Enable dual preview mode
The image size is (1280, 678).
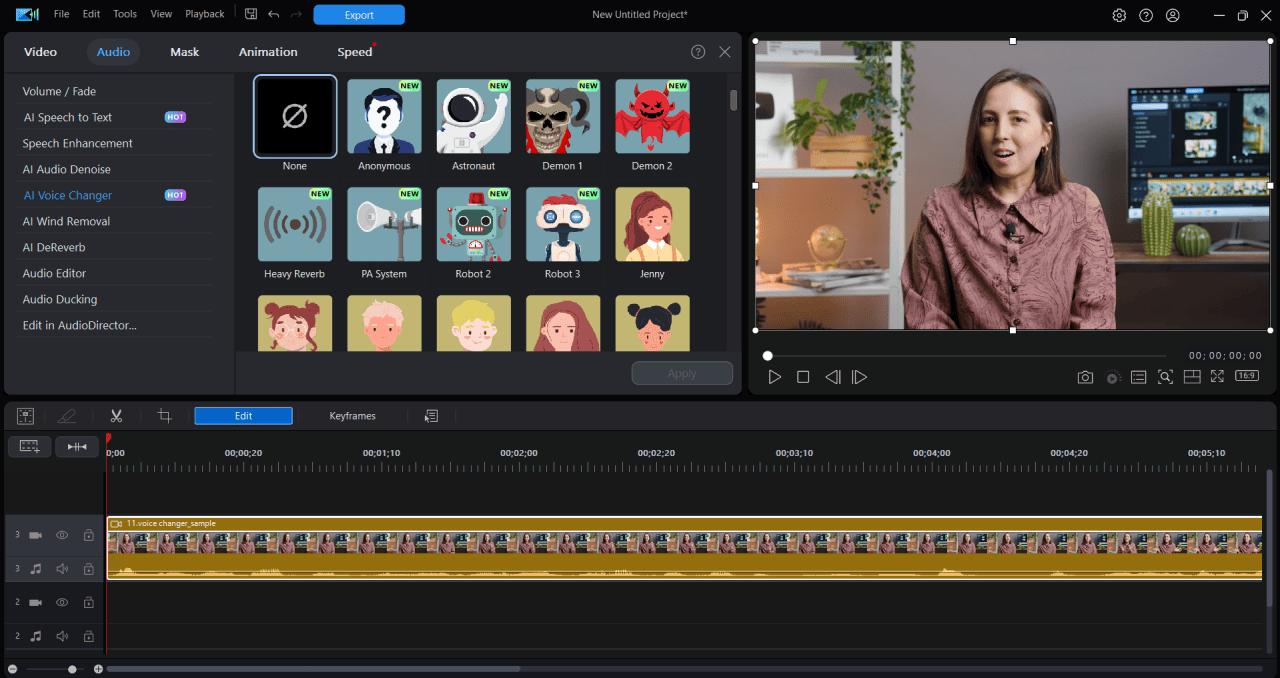[x=1192, y=377]
